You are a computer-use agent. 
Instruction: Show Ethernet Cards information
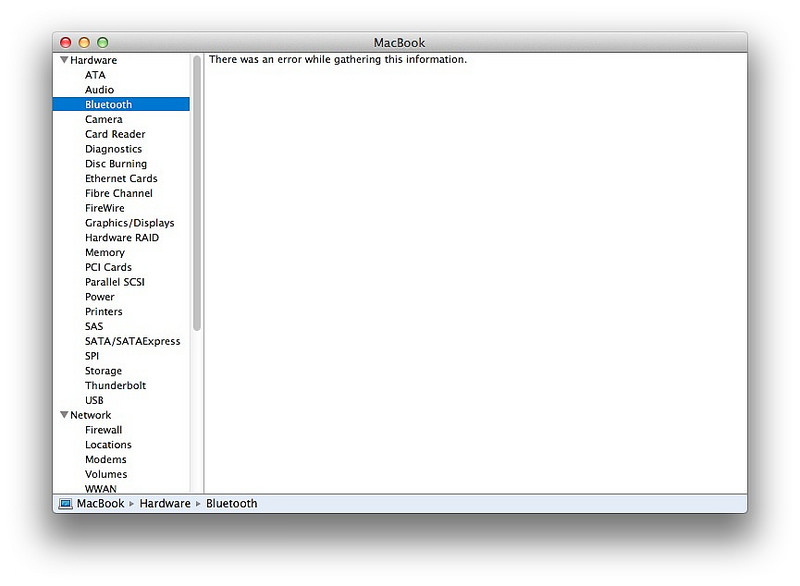(x=121, y=179)
